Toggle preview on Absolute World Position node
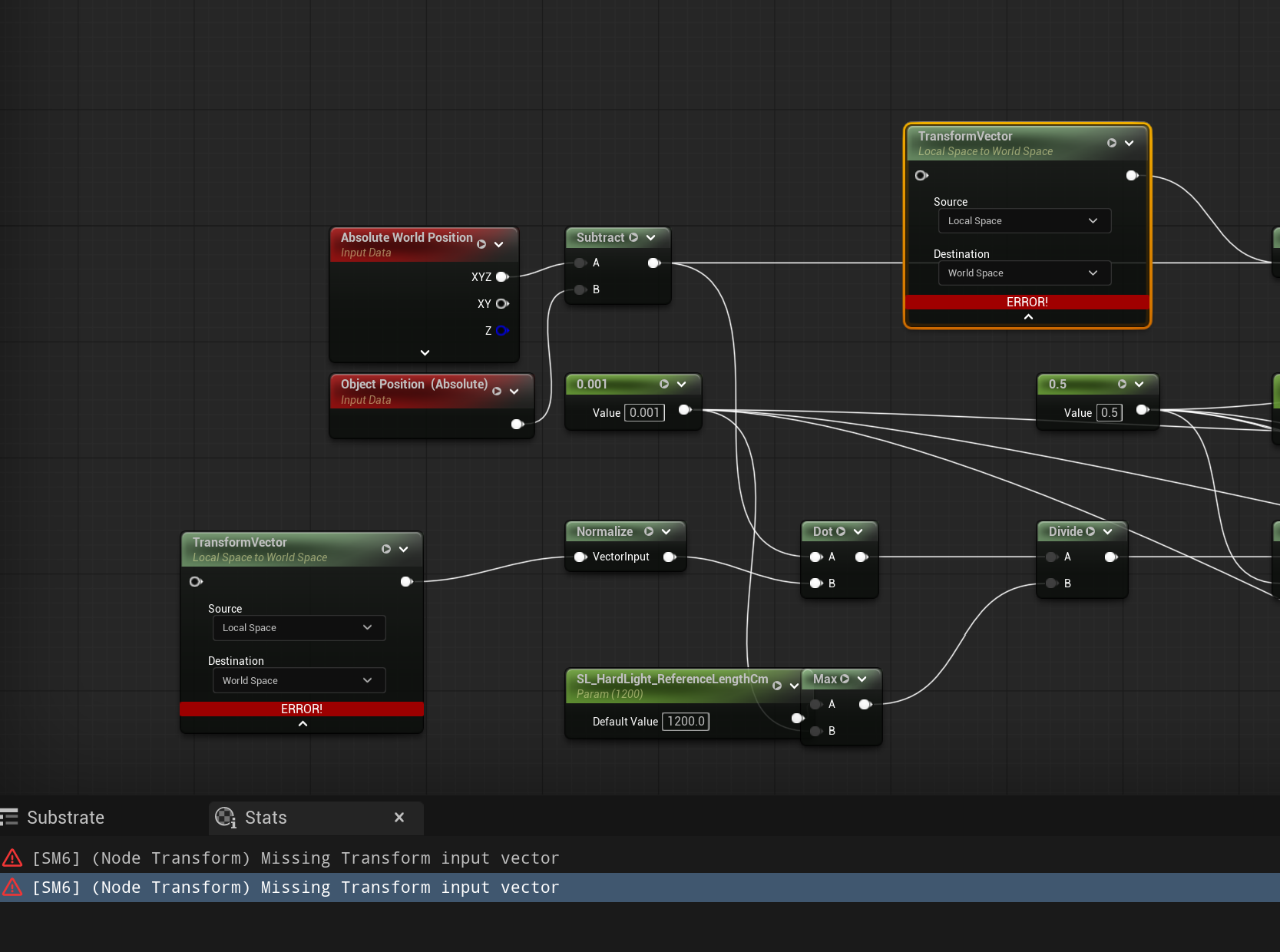This screenshot has width=1280, height=952. pos(481,244)
